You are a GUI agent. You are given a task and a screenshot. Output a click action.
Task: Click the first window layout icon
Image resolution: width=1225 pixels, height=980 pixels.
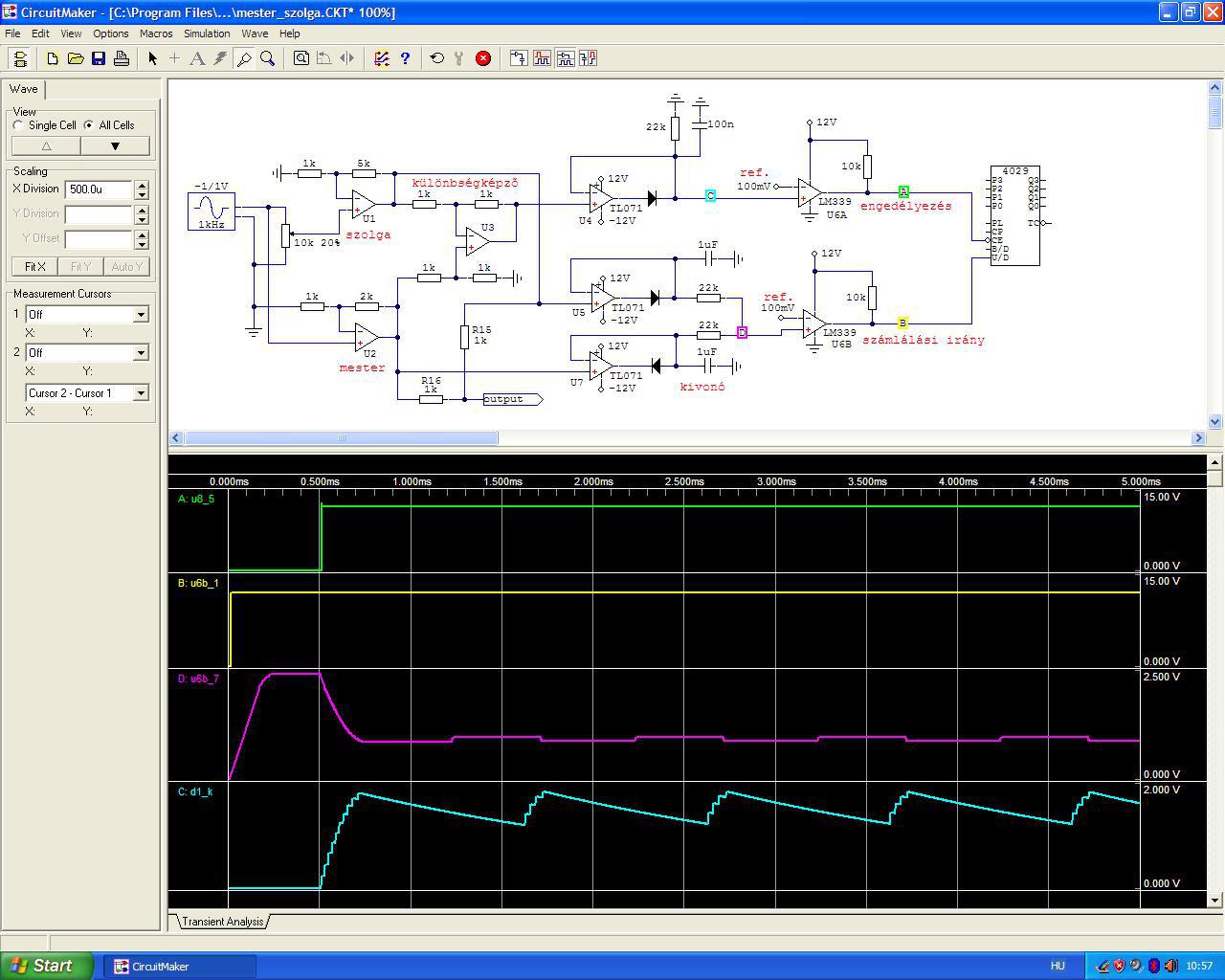519,58
